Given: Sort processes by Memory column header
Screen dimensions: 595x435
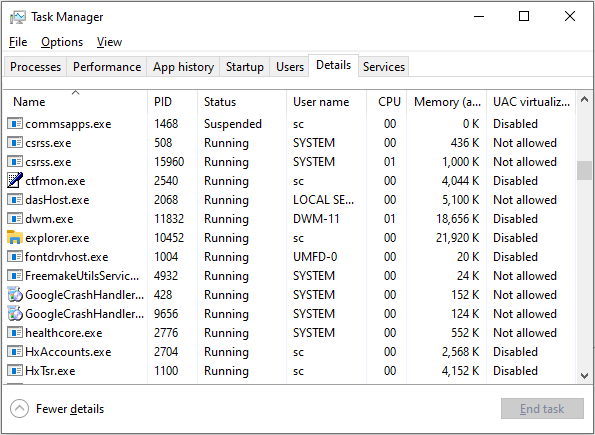Looking at the screenshot, I should 447,101.
